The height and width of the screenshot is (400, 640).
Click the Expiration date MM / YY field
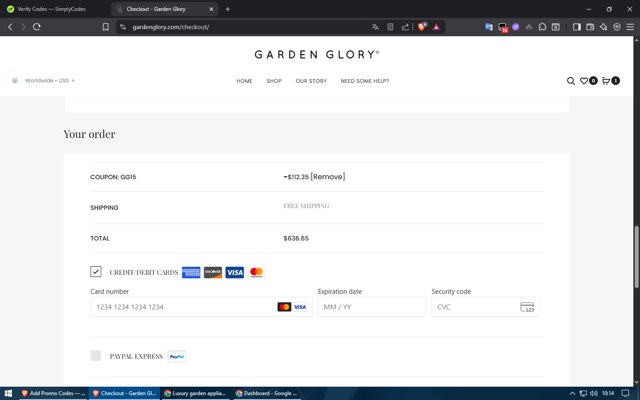(372, 307)
